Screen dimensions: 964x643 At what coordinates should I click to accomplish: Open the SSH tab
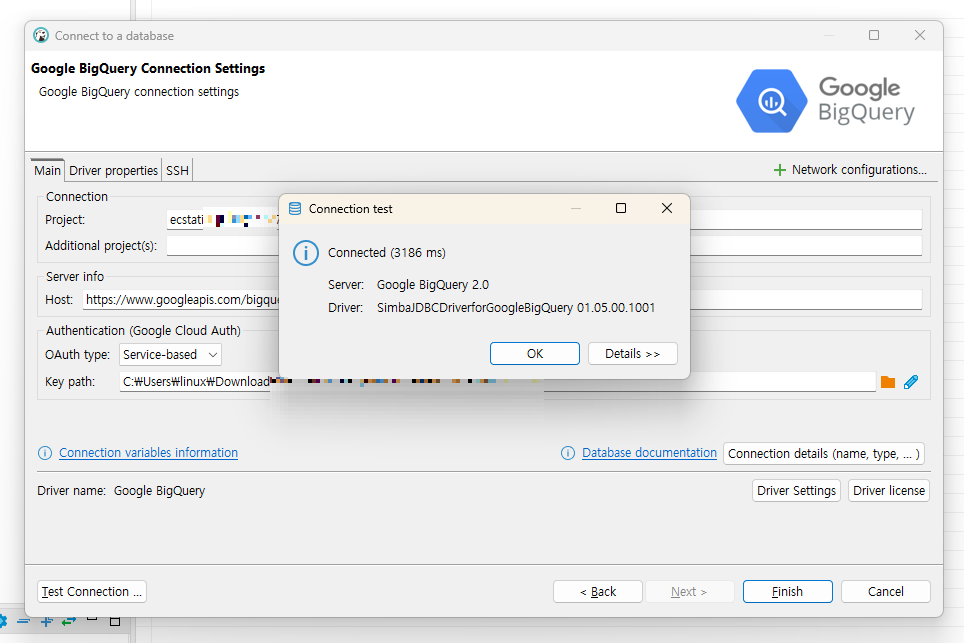177,170
